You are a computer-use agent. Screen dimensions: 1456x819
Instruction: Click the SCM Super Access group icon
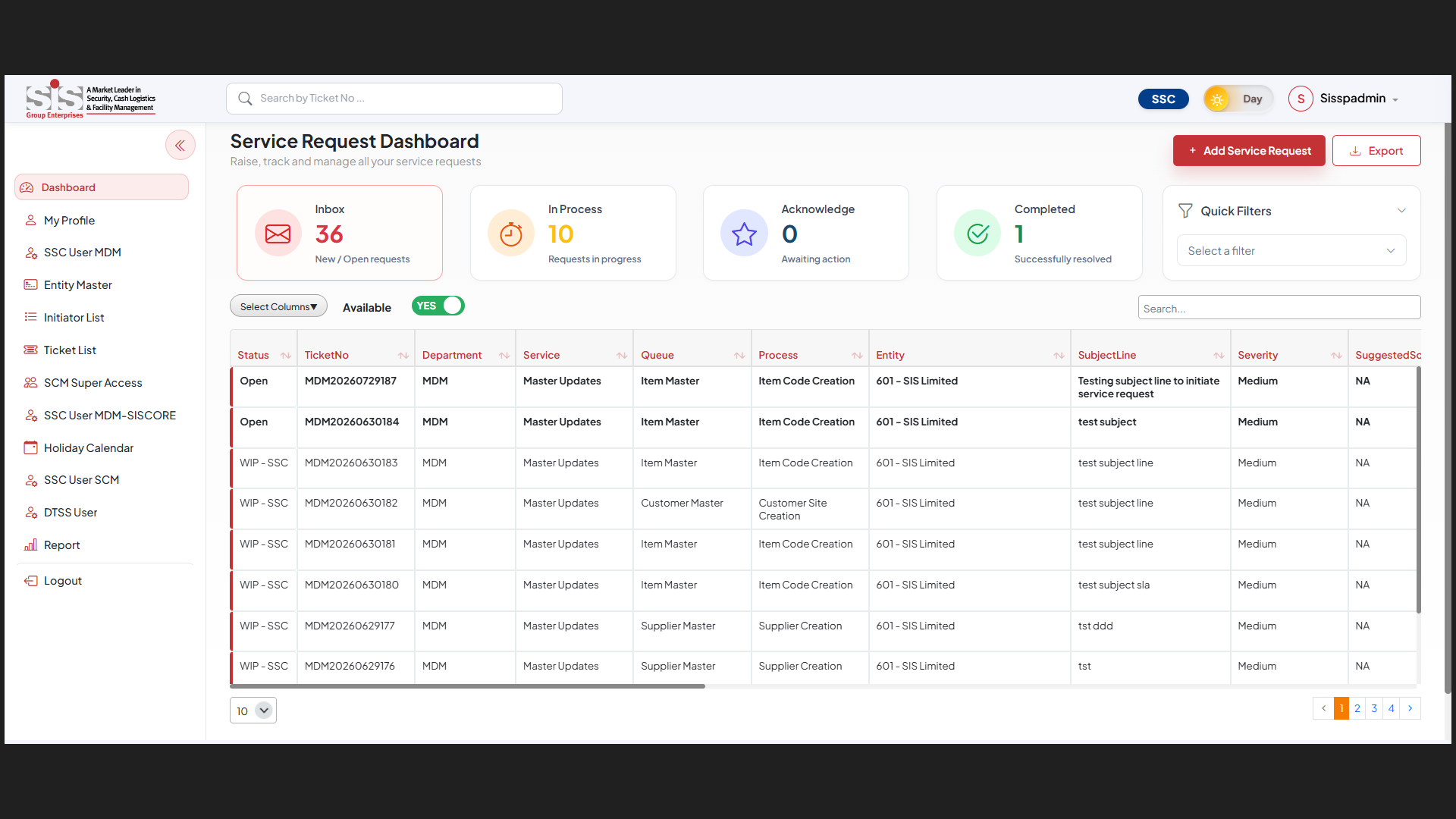[x=30, y=383]
